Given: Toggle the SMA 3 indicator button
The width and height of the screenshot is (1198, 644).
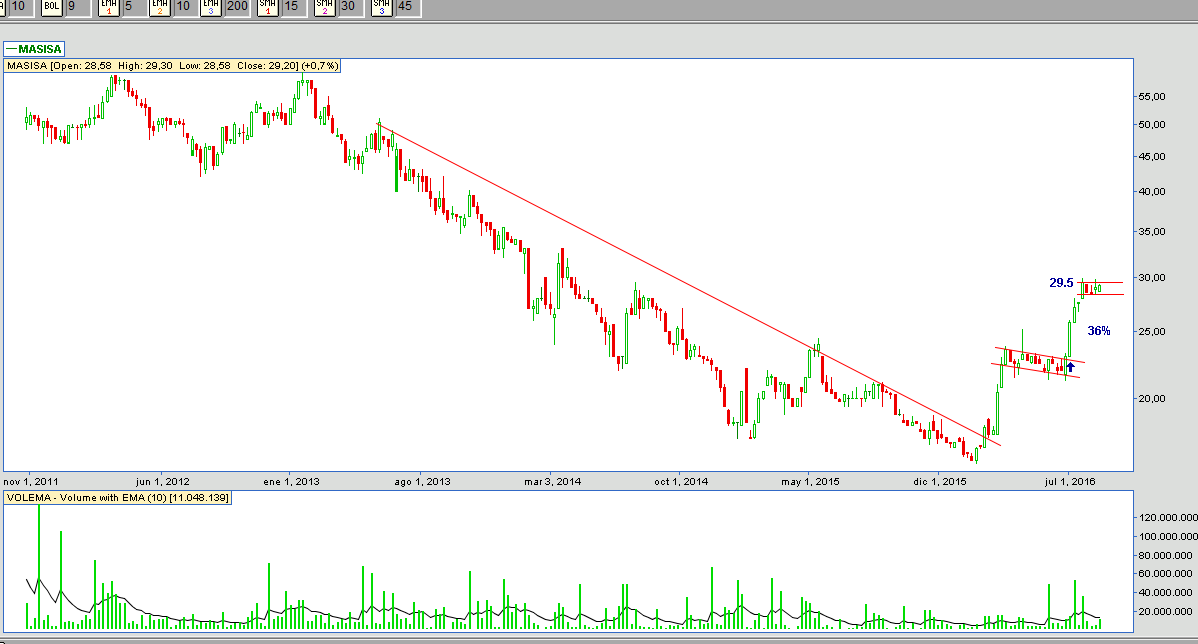Looking at the screenshot, I should point(381,6).
